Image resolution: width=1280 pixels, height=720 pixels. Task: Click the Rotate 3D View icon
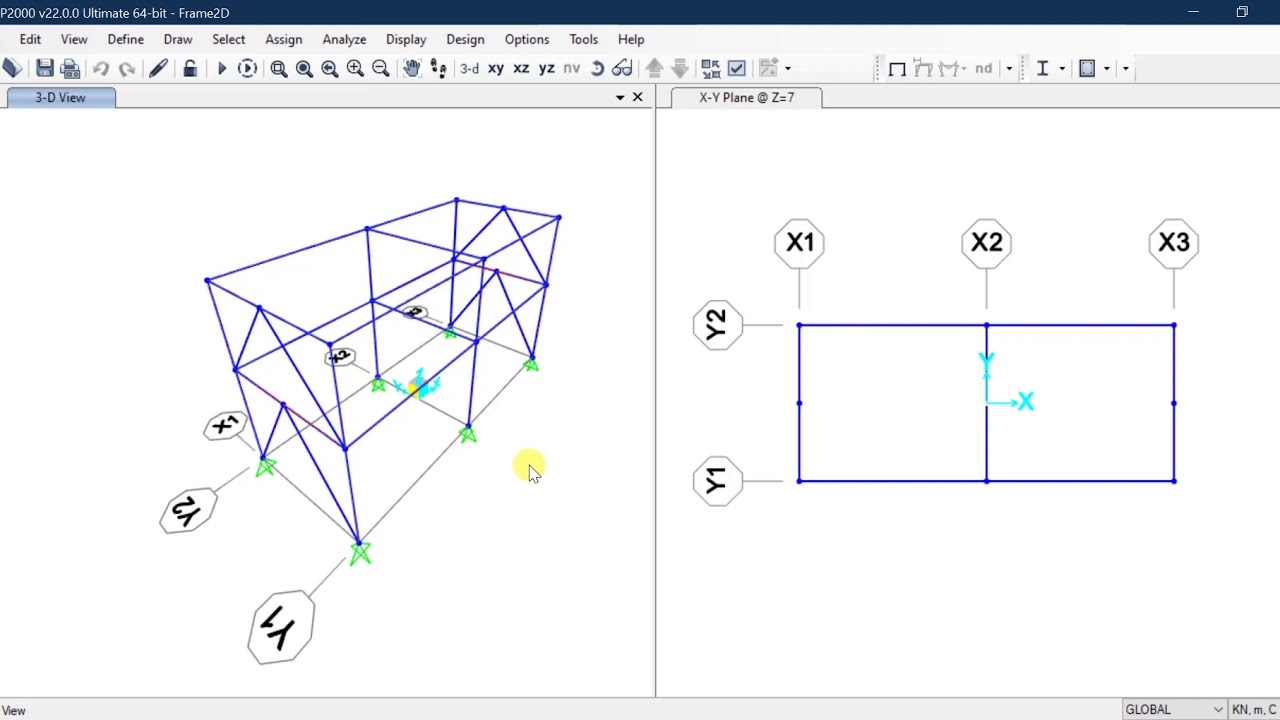(x=597, y=68)
